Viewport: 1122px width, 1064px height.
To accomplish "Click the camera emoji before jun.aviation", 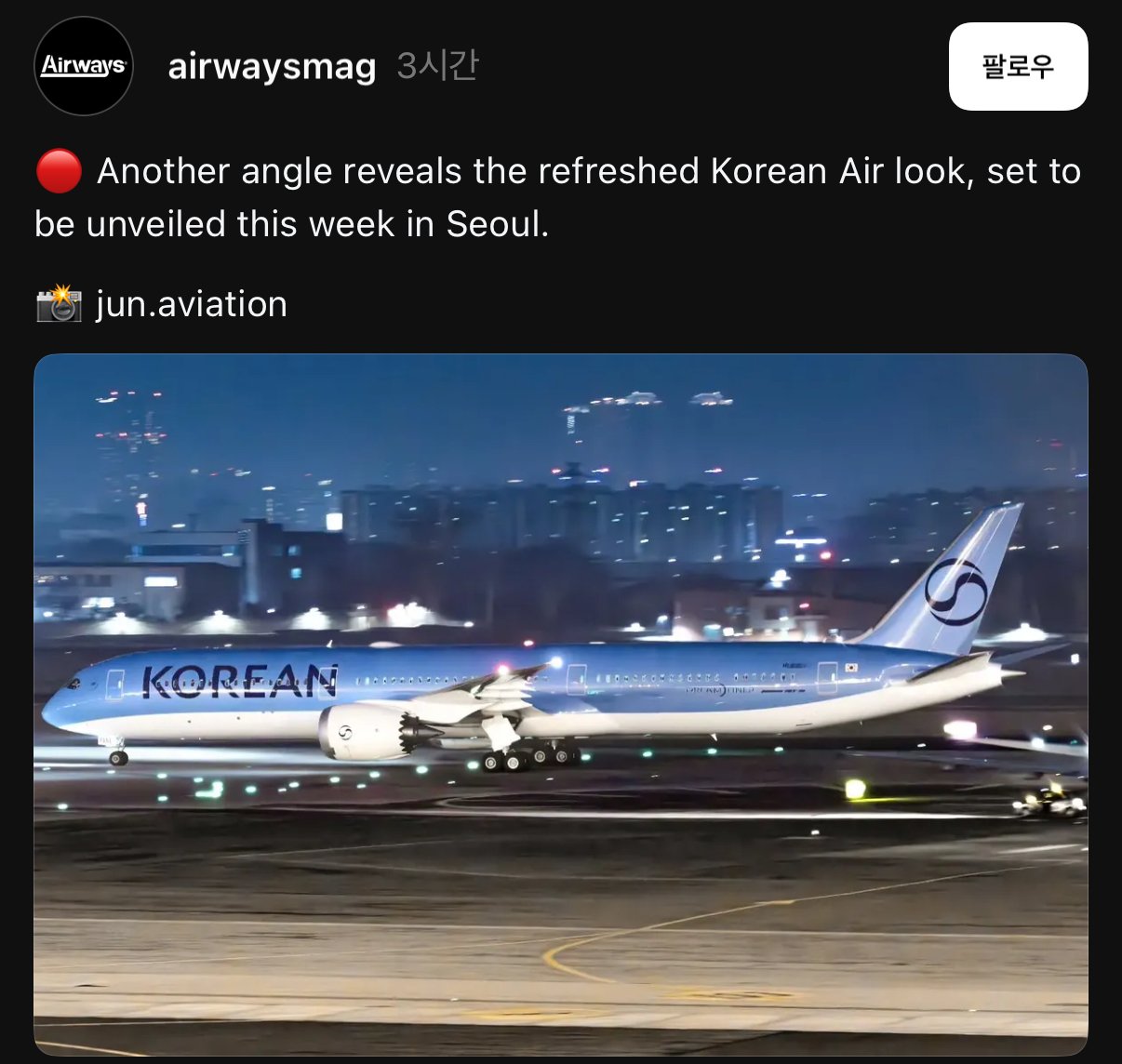I will pyautogui.click(x=59, y=304).
